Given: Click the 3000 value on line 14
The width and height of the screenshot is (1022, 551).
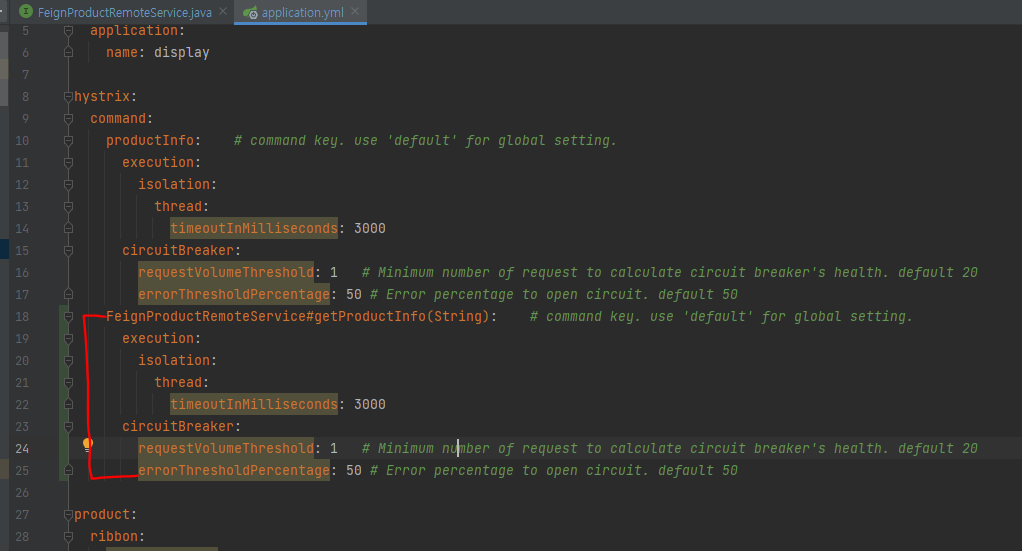Looking at the screenshot, I should pyautogui.click(x=370, y=229).
